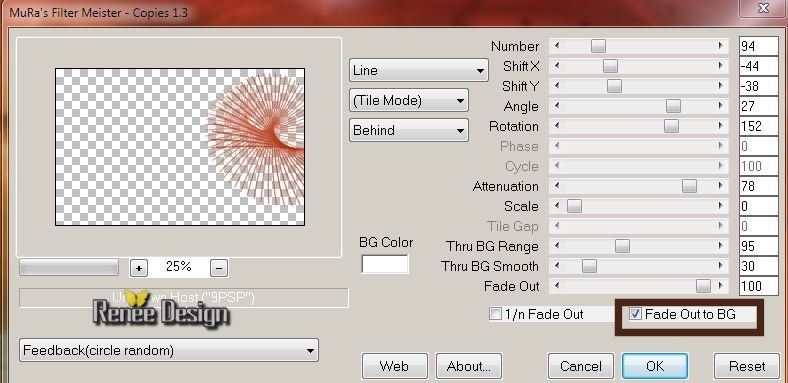The height and width of the screenshot is (383, 788).
Task: Open the Line mode dropdown
Action: [x=419, y=70]
